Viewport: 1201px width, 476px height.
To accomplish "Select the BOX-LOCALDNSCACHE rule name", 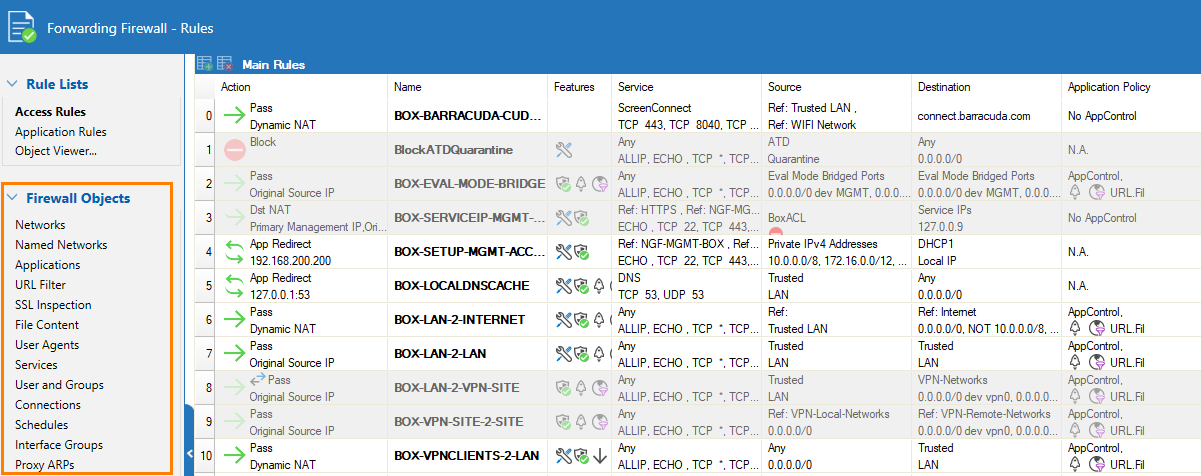I will pos(462,286).
